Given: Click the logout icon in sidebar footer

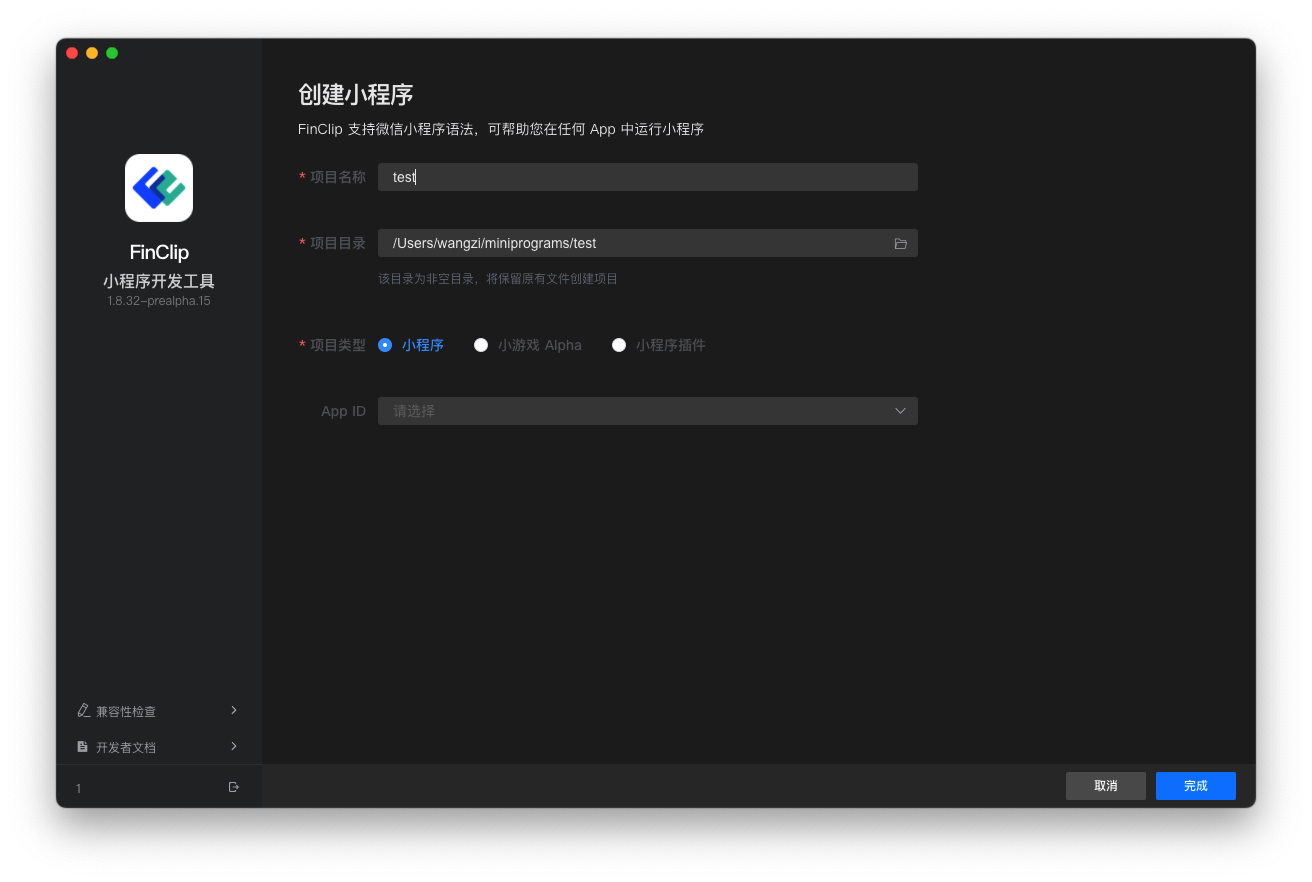Looking at the screenshot, I should (234, 787).
